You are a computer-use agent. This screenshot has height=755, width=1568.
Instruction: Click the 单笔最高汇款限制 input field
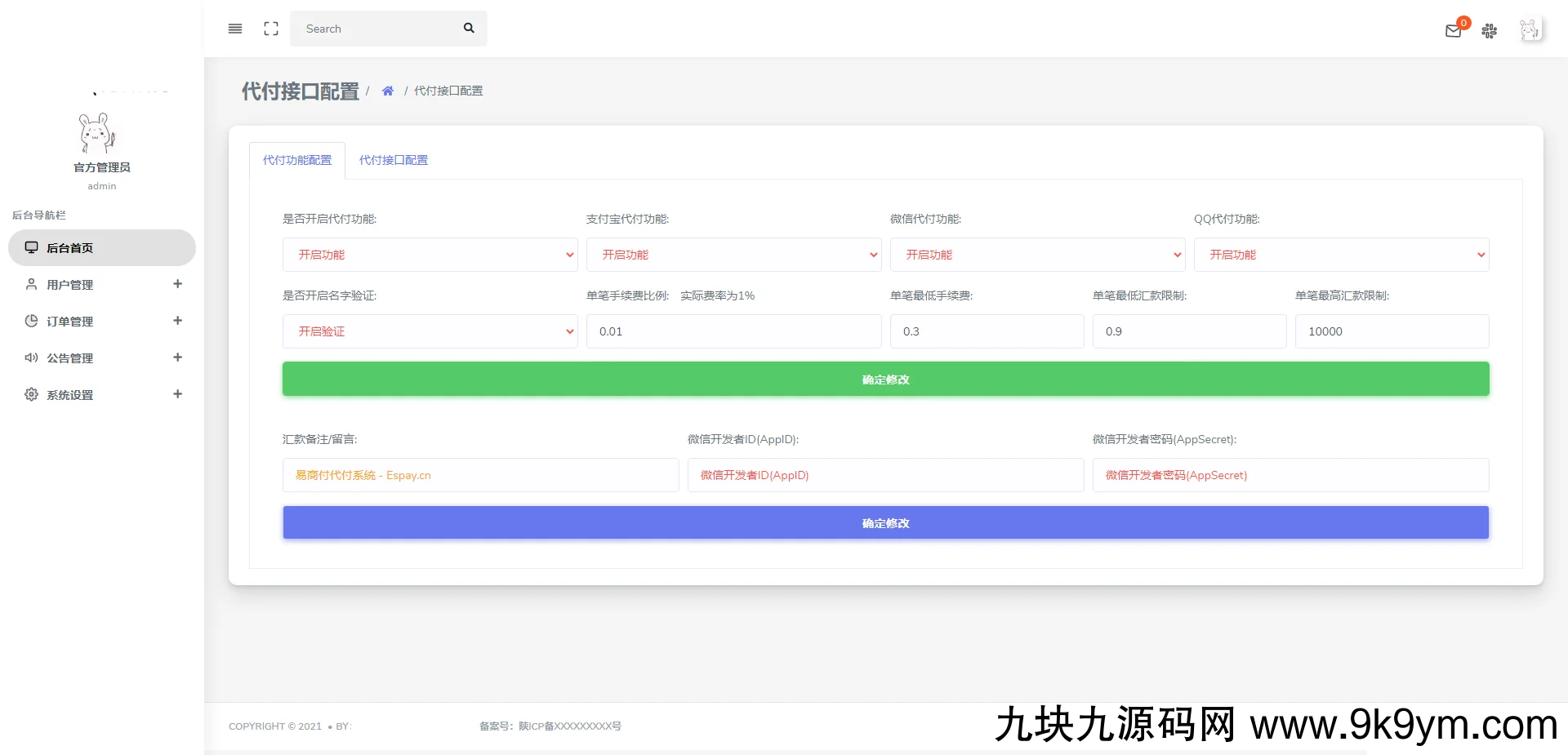[1392, 331]
